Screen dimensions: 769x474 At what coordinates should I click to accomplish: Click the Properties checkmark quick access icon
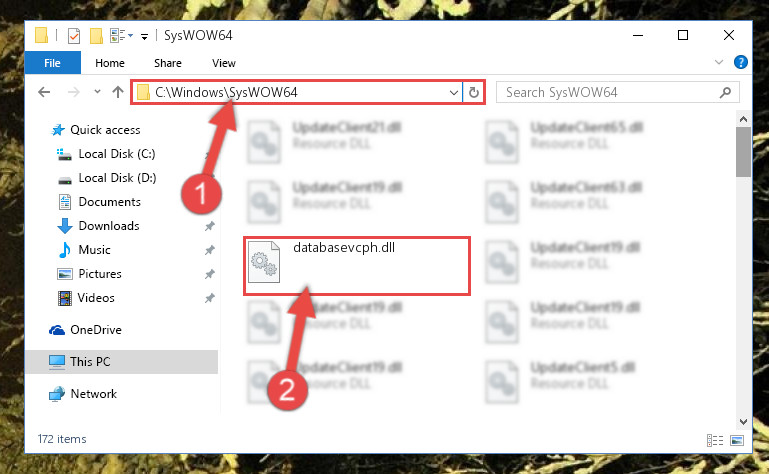74,36
